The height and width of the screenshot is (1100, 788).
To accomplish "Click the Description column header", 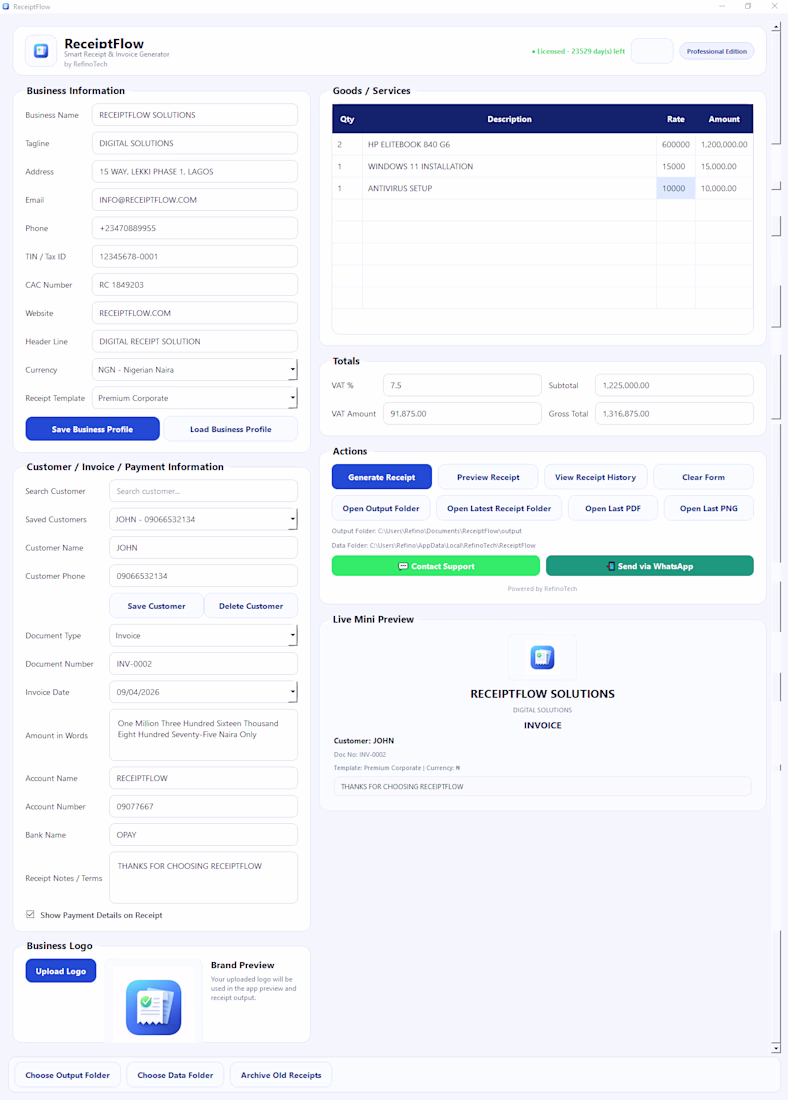I will click(x=509, y=119).
